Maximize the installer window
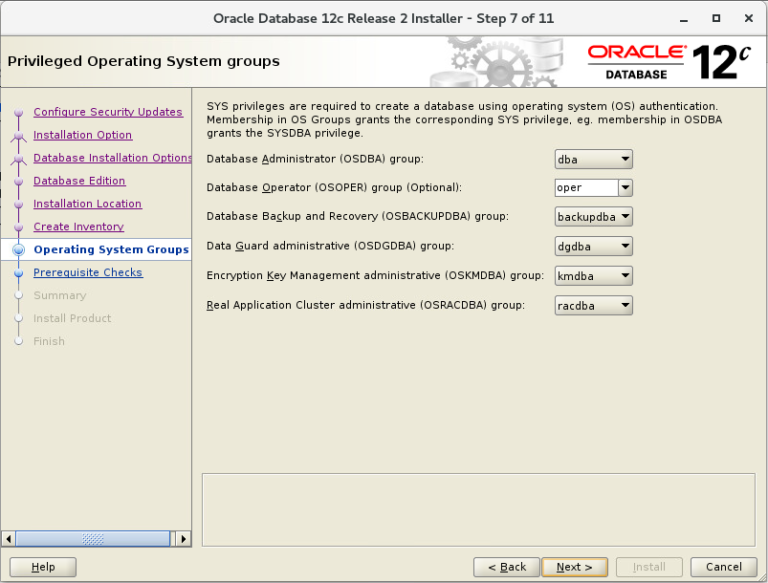This screenshot has height=583, width=768. [x=716, y=19]
